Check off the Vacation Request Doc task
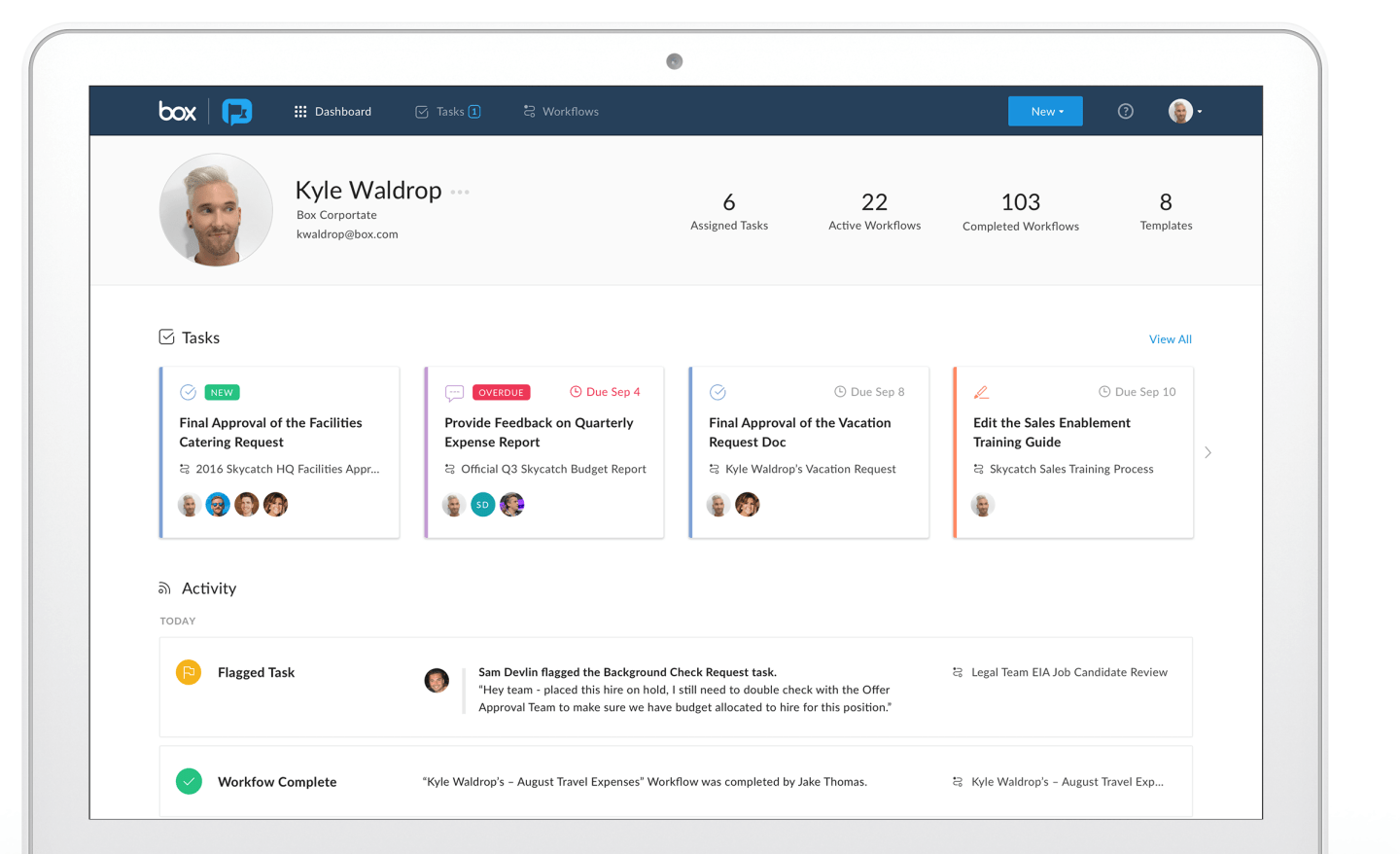 (717, 393)
